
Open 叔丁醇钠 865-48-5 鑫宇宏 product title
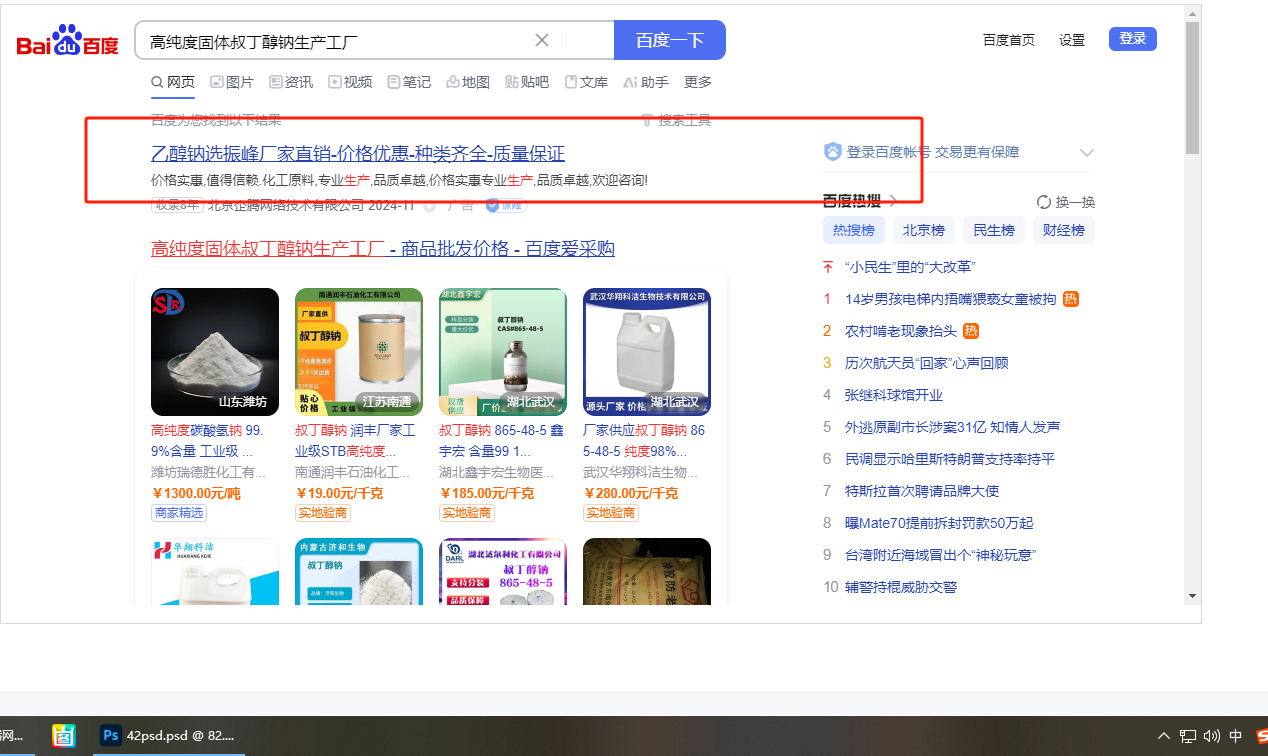[x=500, y=440]
